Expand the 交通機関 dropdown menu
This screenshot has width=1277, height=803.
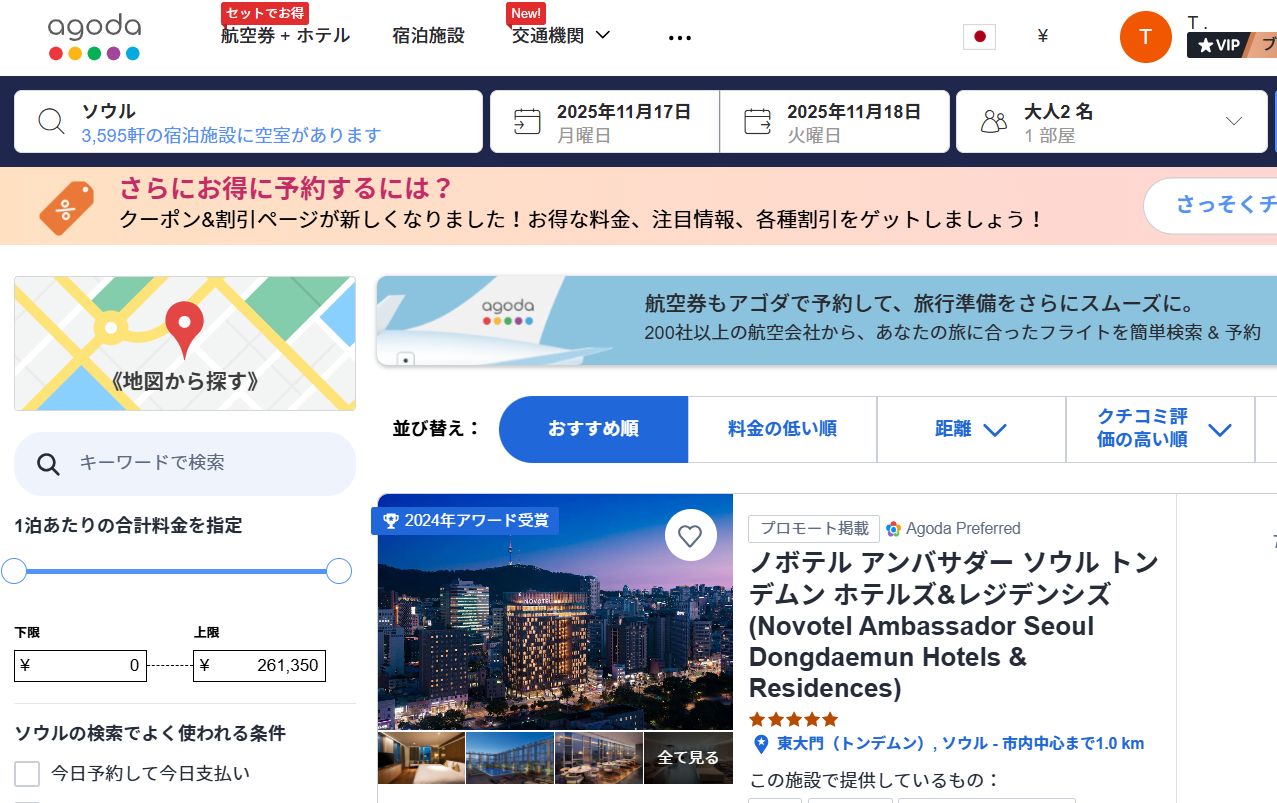pos(561,36)
